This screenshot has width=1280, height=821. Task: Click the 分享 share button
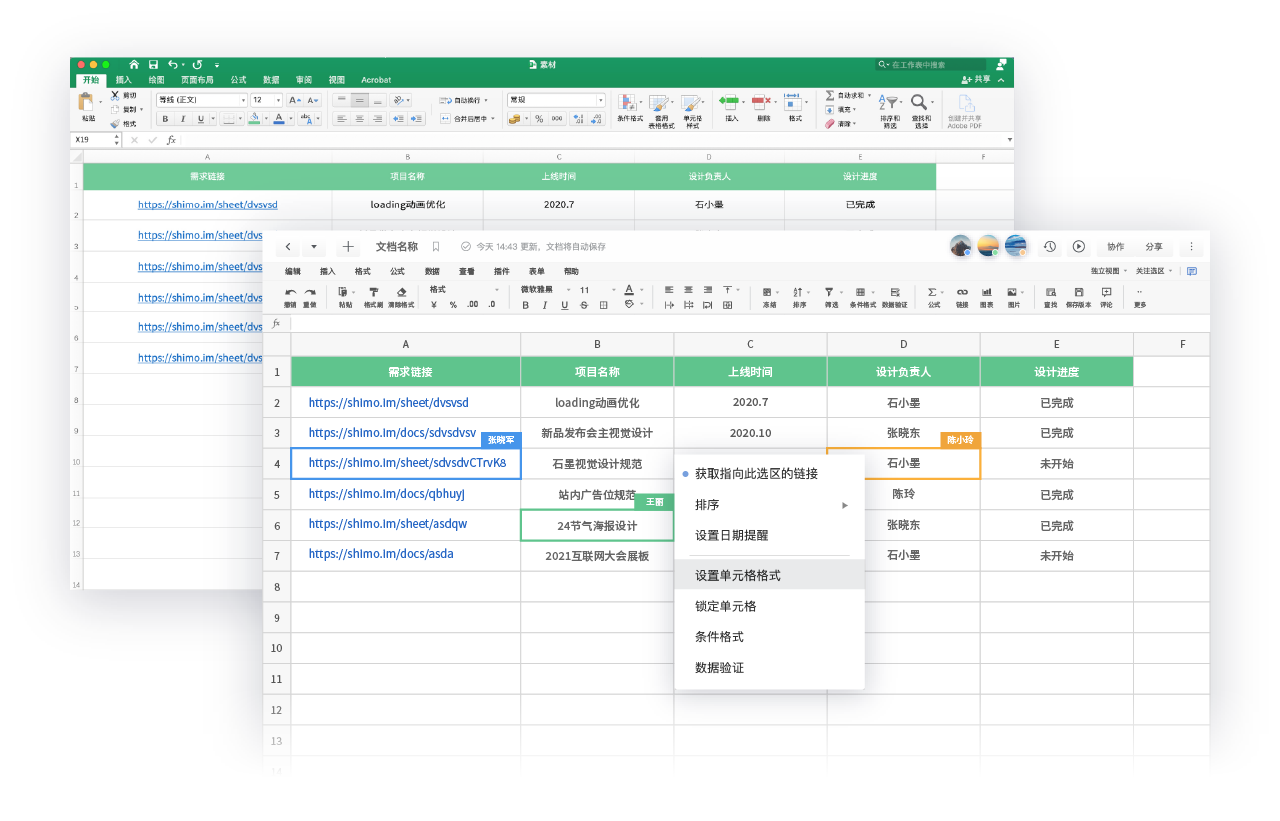point(1154,247)
